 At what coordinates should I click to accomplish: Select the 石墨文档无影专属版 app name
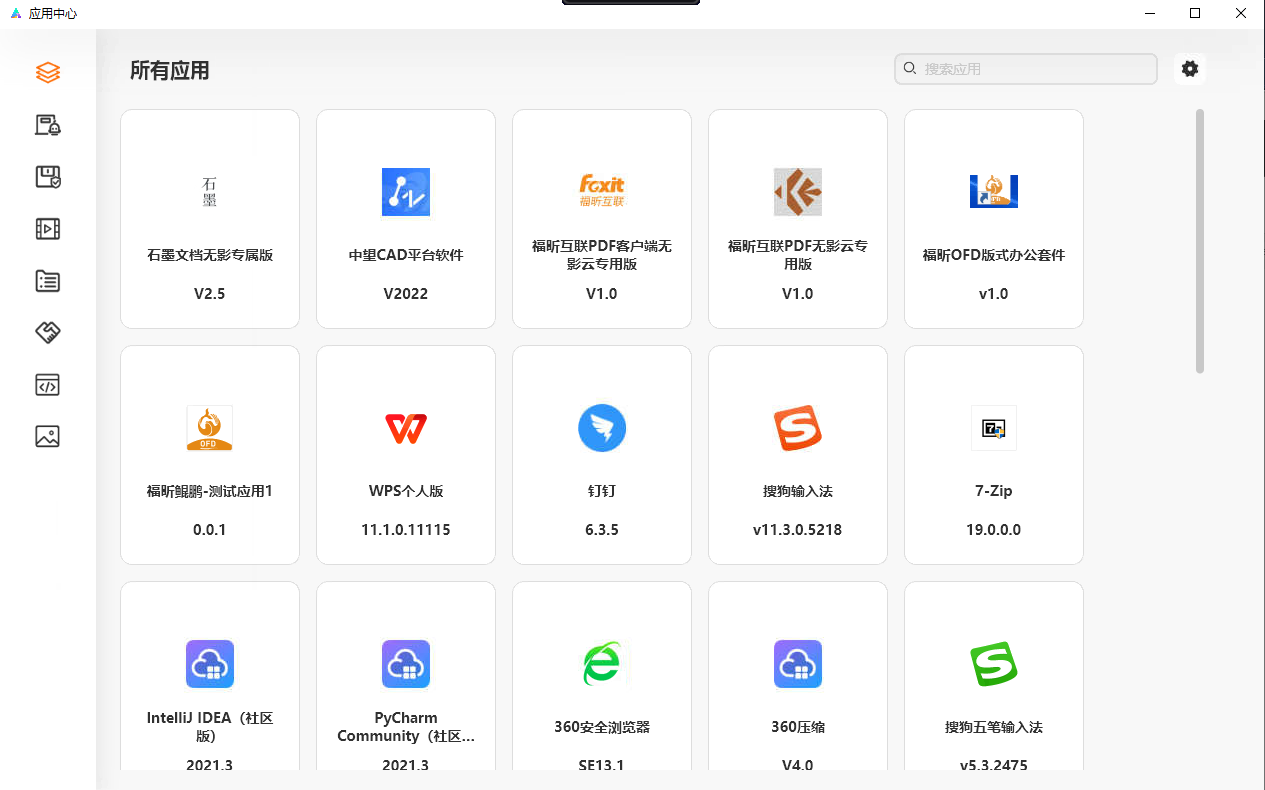[x=210, y=255]
